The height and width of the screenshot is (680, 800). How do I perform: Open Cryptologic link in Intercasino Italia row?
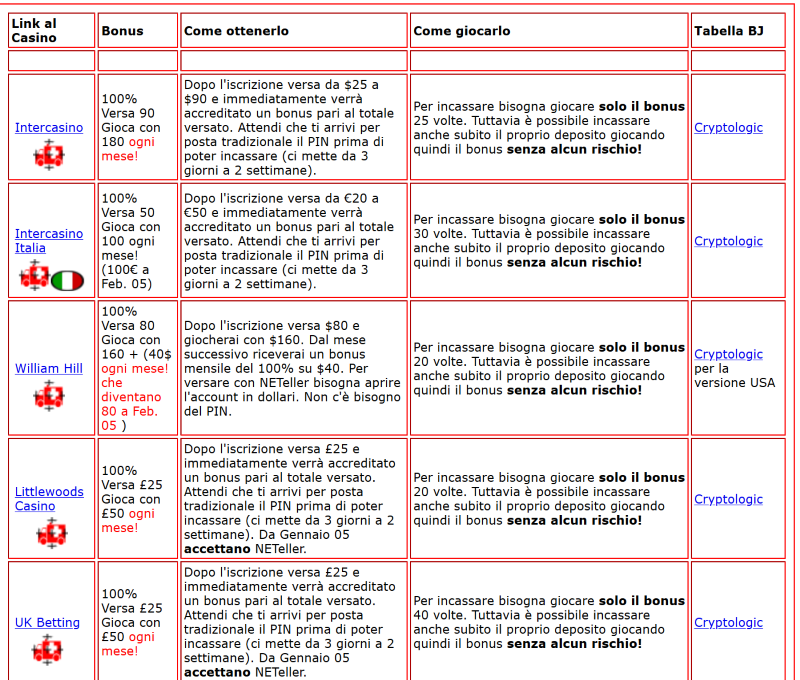pos(728,241)
